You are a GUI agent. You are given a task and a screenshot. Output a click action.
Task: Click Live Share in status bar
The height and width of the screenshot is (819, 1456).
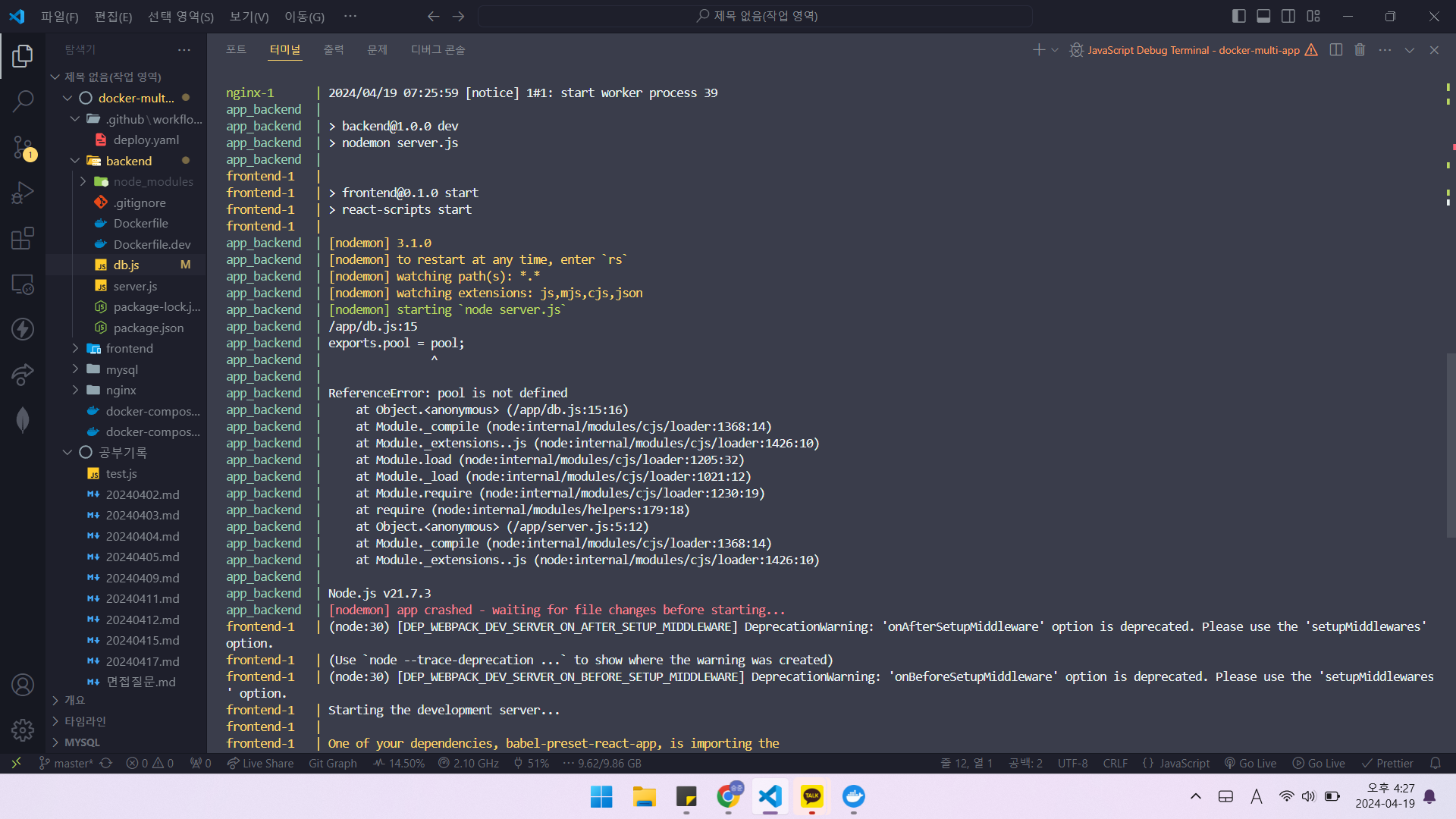[x=260, y=763]
